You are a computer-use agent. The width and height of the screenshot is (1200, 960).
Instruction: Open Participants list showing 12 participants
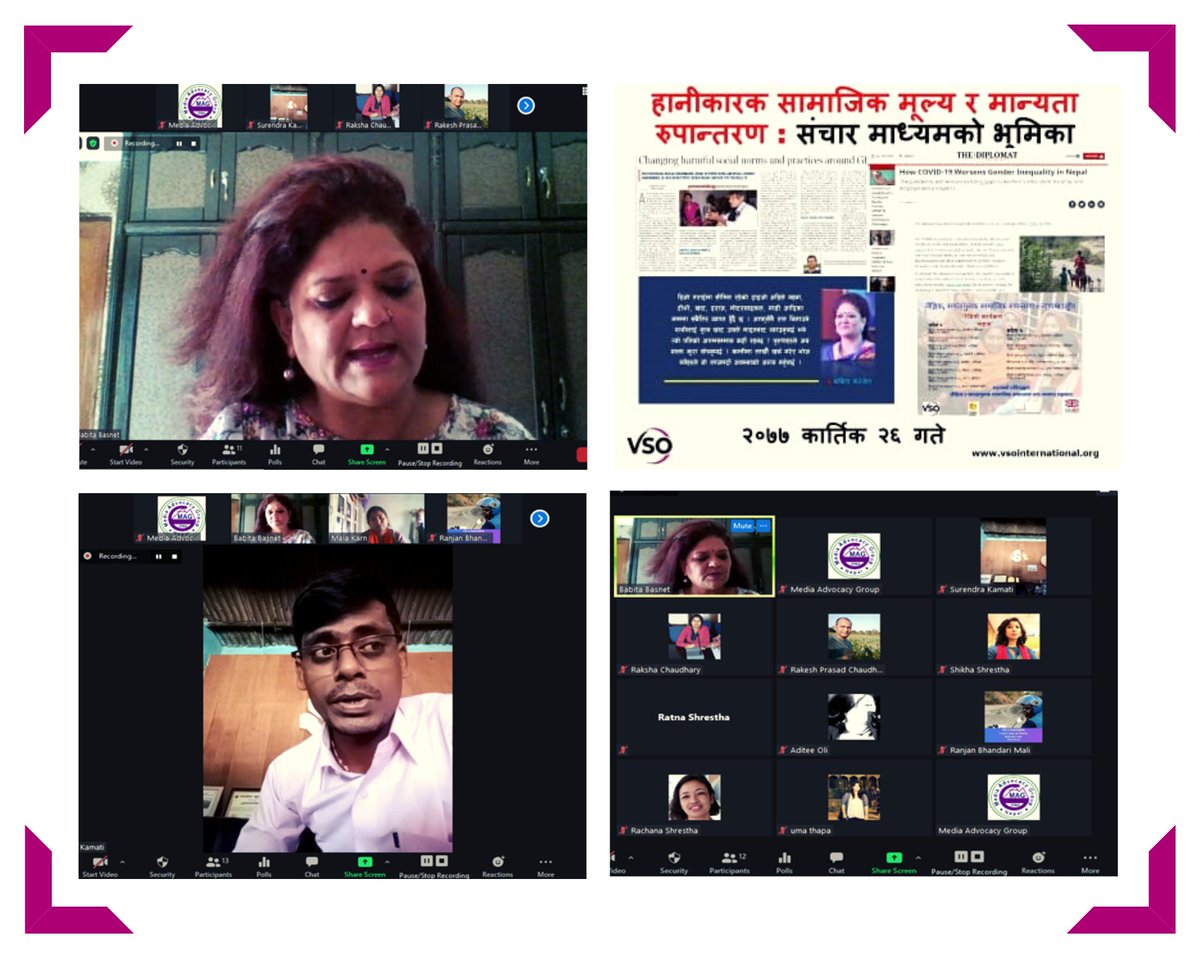click(x=729, y=864)
